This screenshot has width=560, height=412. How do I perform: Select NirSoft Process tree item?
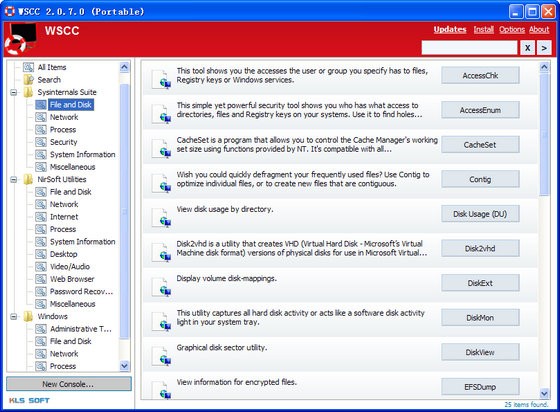pos(63,229)
